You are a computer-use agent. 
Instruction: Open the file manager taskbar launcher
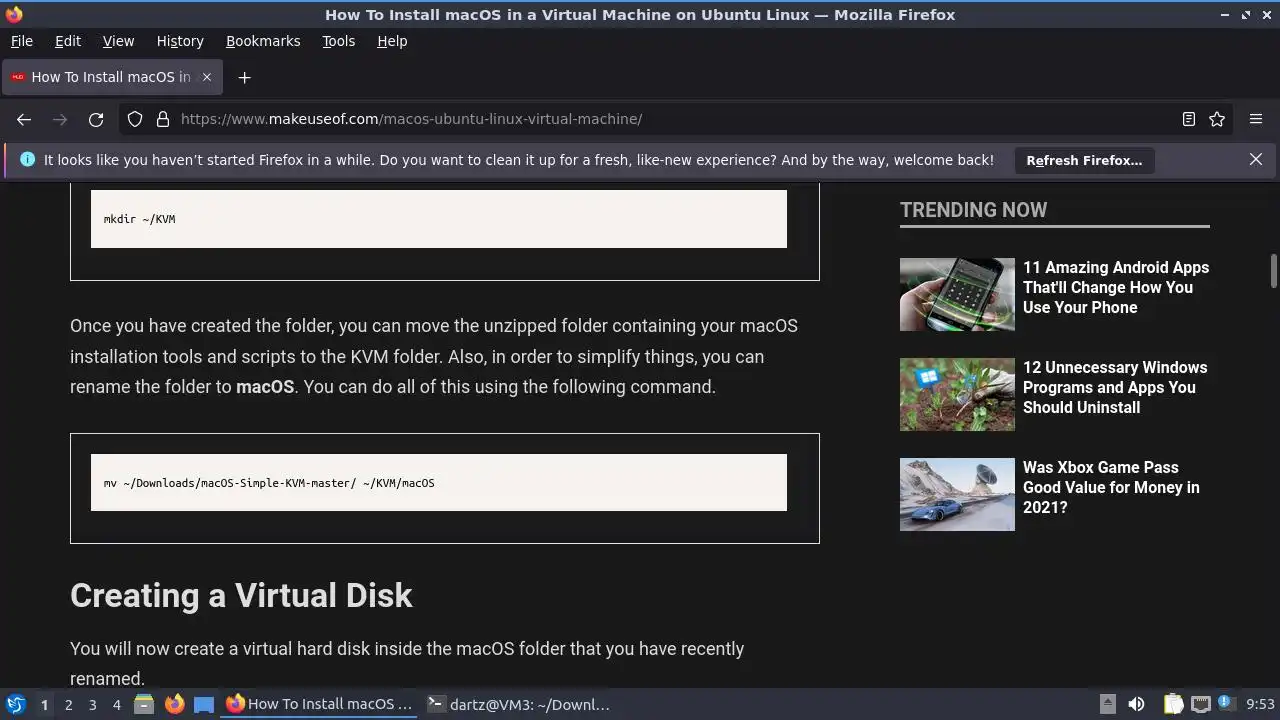(x=144, y=704)
